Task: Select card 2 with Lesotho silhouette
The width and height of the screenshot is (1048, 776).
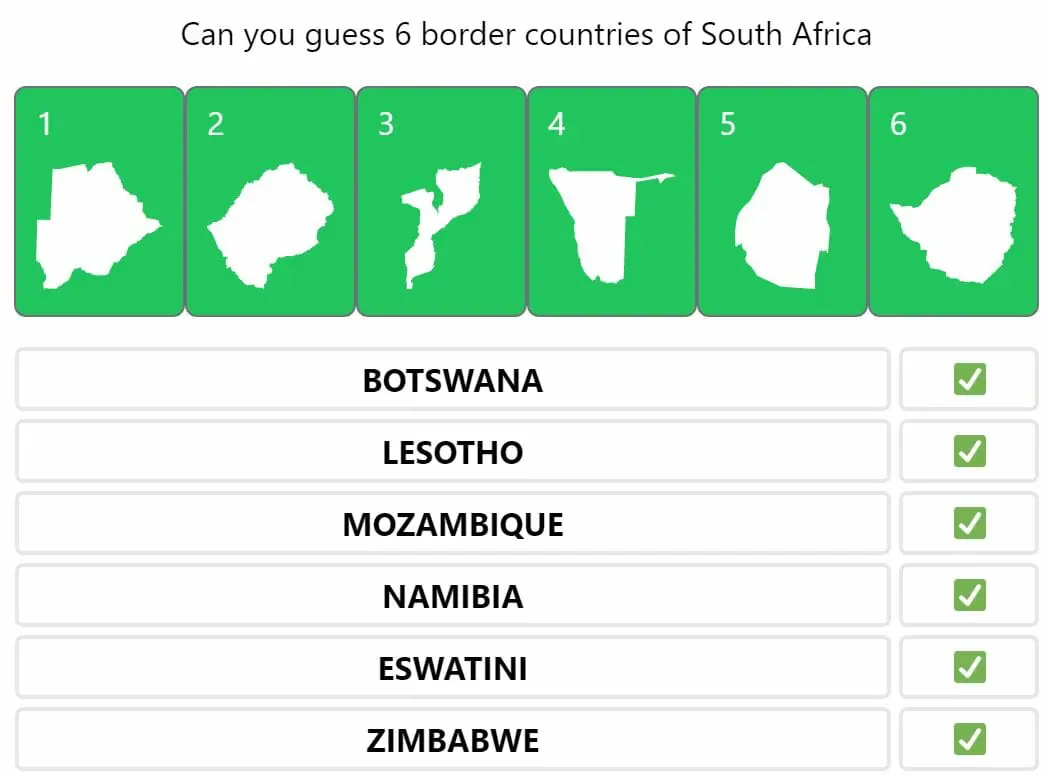Action: click(x=270, y=201)
